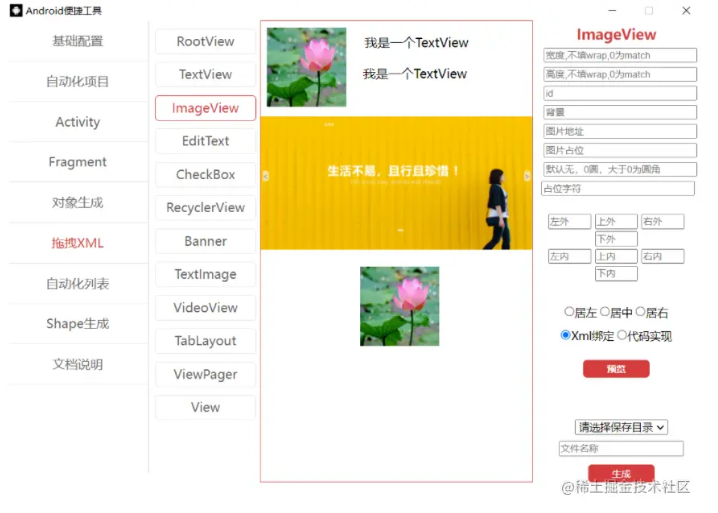
Task: Select the ImageView component button
Action: 206,108
